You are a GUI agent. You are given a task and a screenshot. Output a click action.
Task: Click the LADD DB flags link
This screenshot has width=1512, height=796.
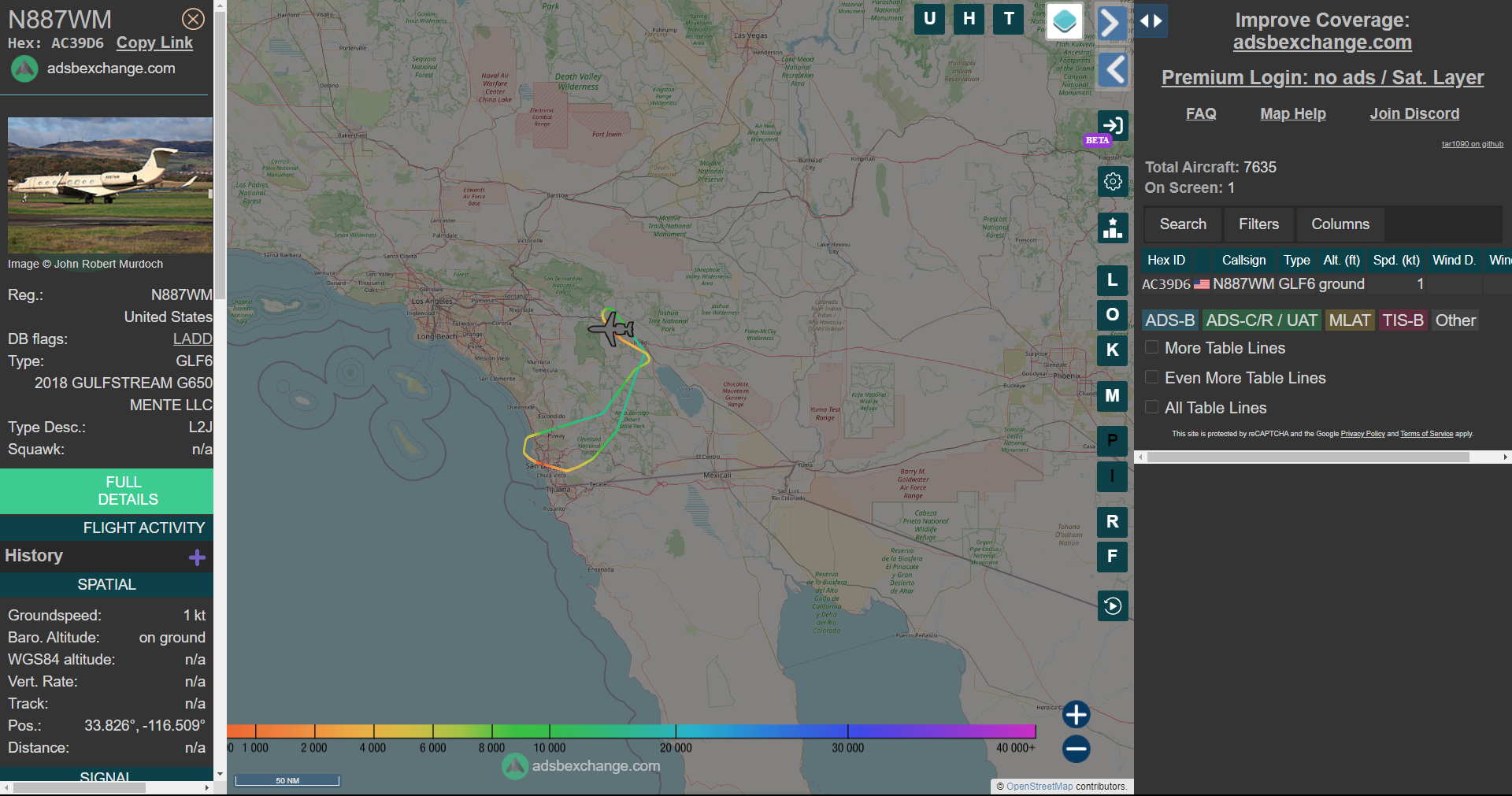point(192,339)
